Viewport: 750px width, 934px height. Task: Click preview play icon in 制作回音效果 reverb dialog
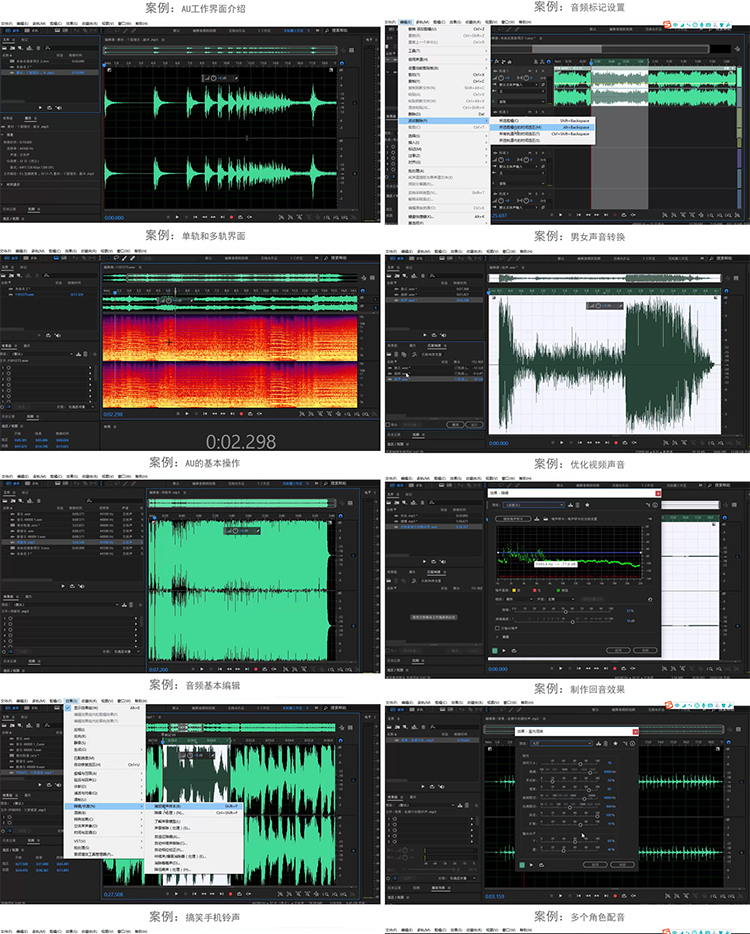tap(531, 865)
